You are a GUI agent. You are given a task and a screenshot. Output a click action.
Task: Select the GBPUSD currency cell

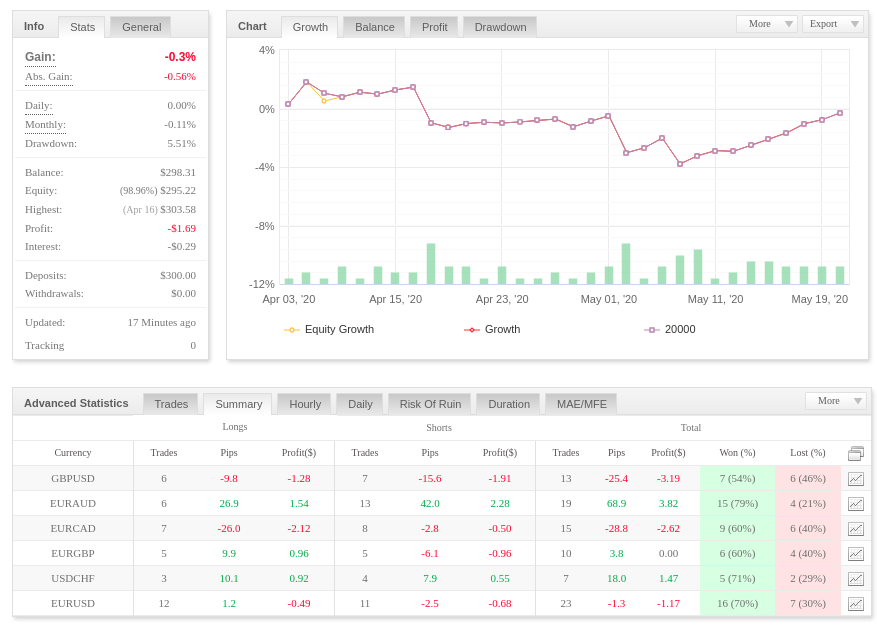(x=73, y=479)
